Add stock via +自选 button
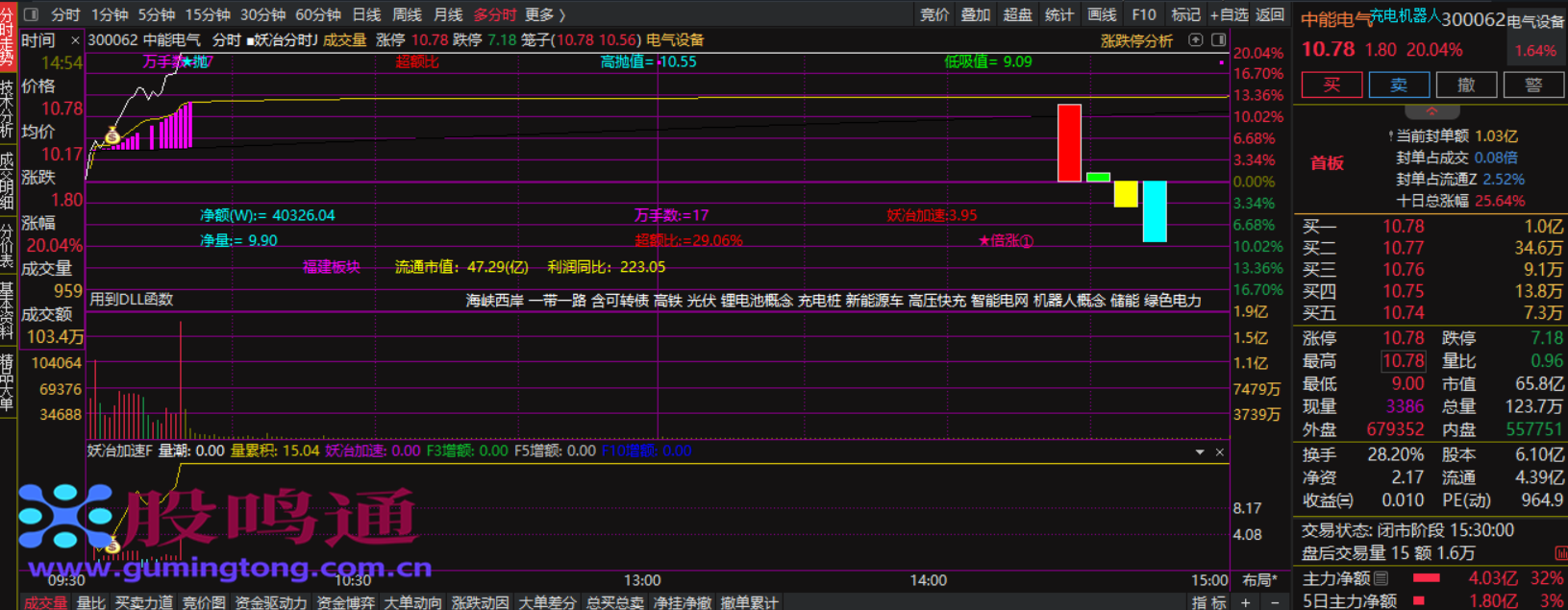Viewport: 1568px width, 610px height. click(1229, 14)
